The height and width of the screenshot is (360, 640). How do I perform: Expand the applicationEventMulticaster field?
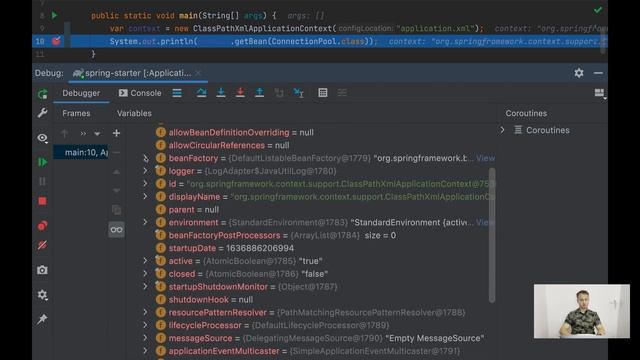tap(145, 351)
